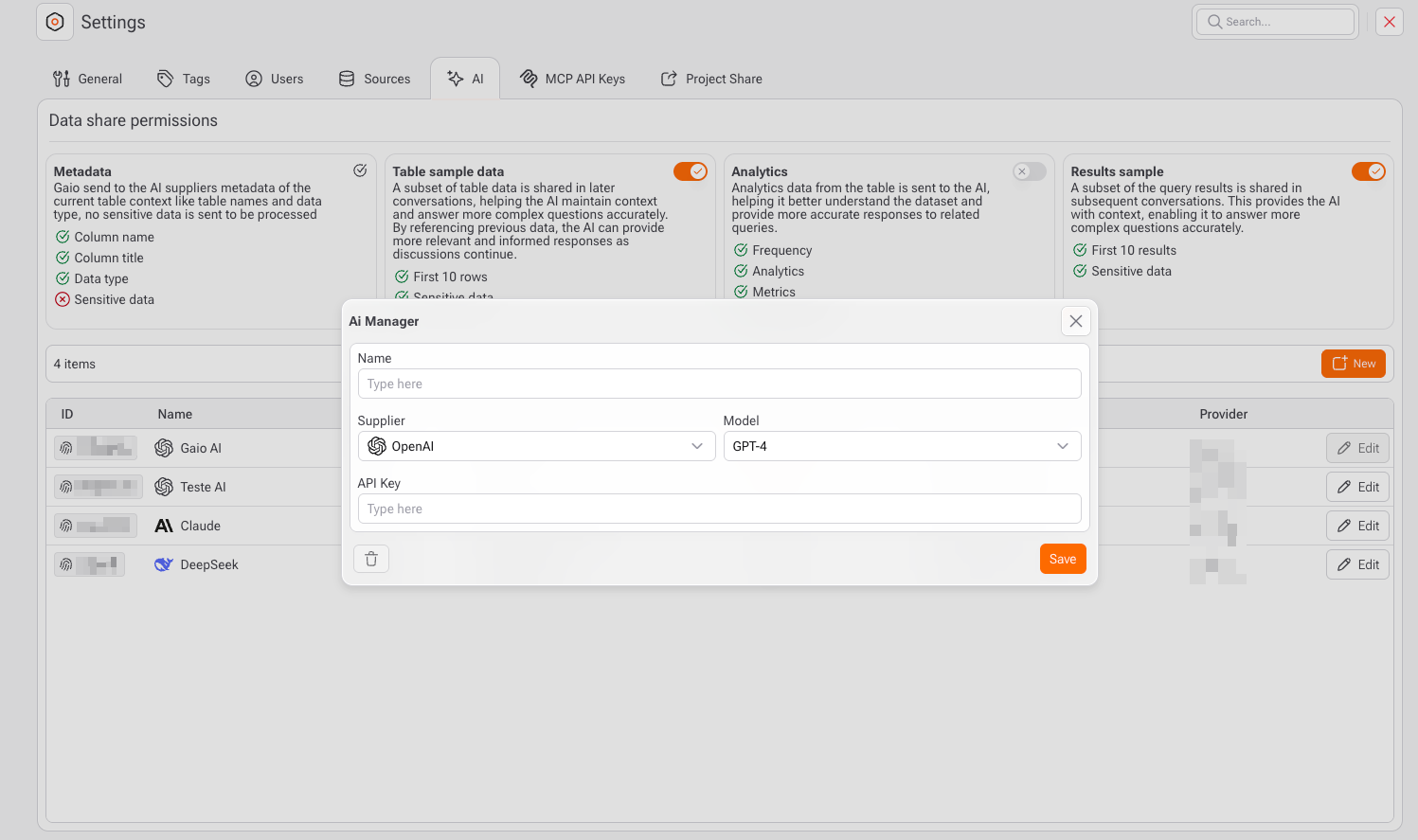Click the DeepSeek whale logo icon
1418x840 pixels.
click(164, 564)
